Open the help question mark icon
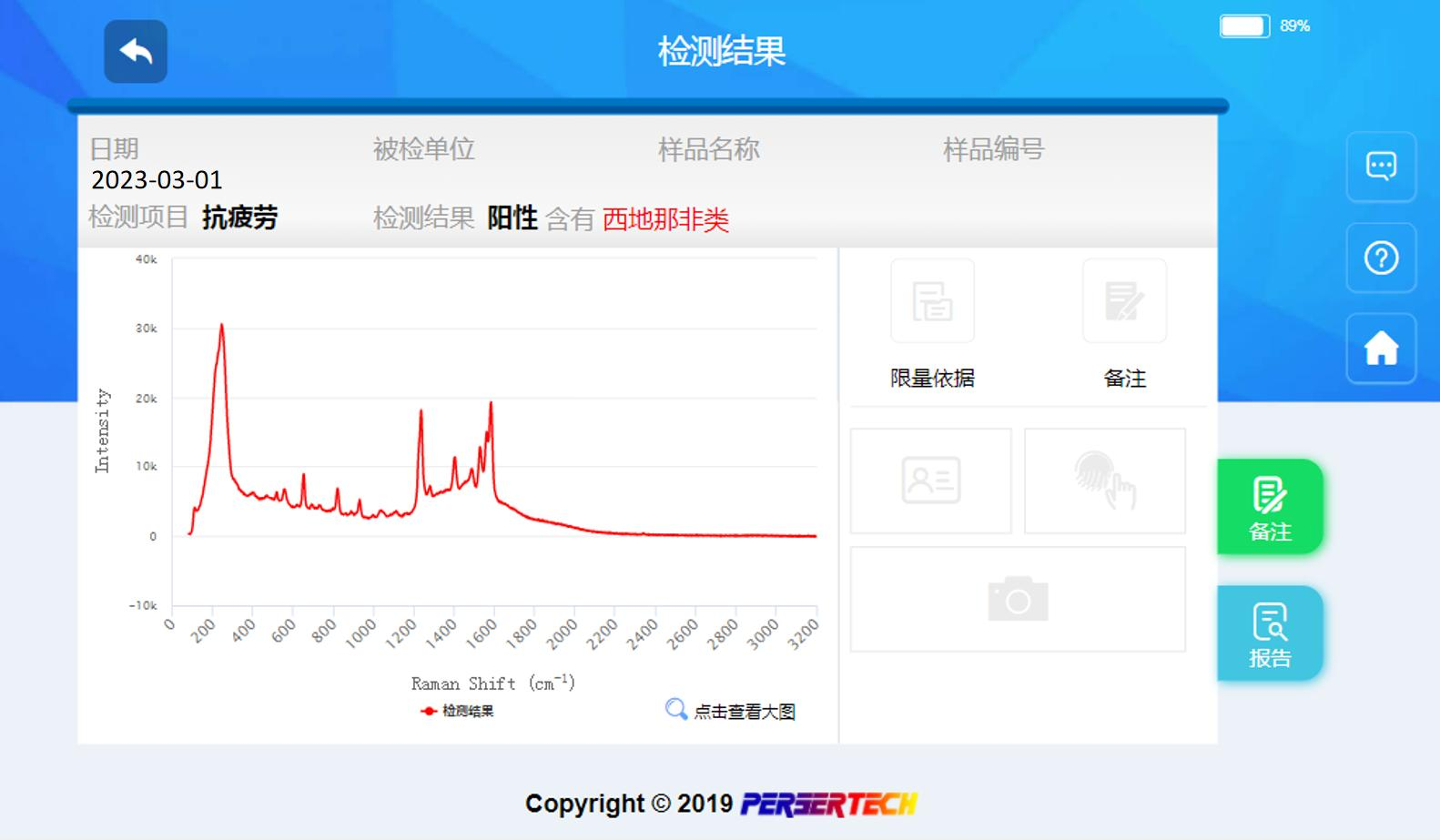Image resolution: width=1440 pixels, height=840 pixels. [x=1381, y=258]
